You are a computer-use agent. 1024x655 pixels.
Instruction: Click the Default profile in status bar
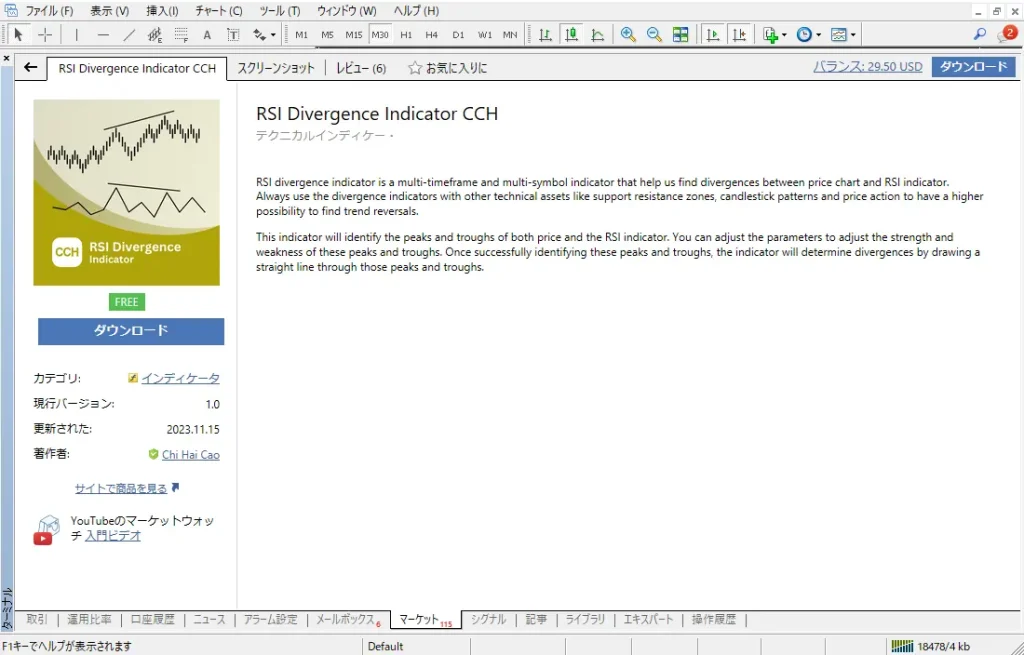tap(385, 647)
